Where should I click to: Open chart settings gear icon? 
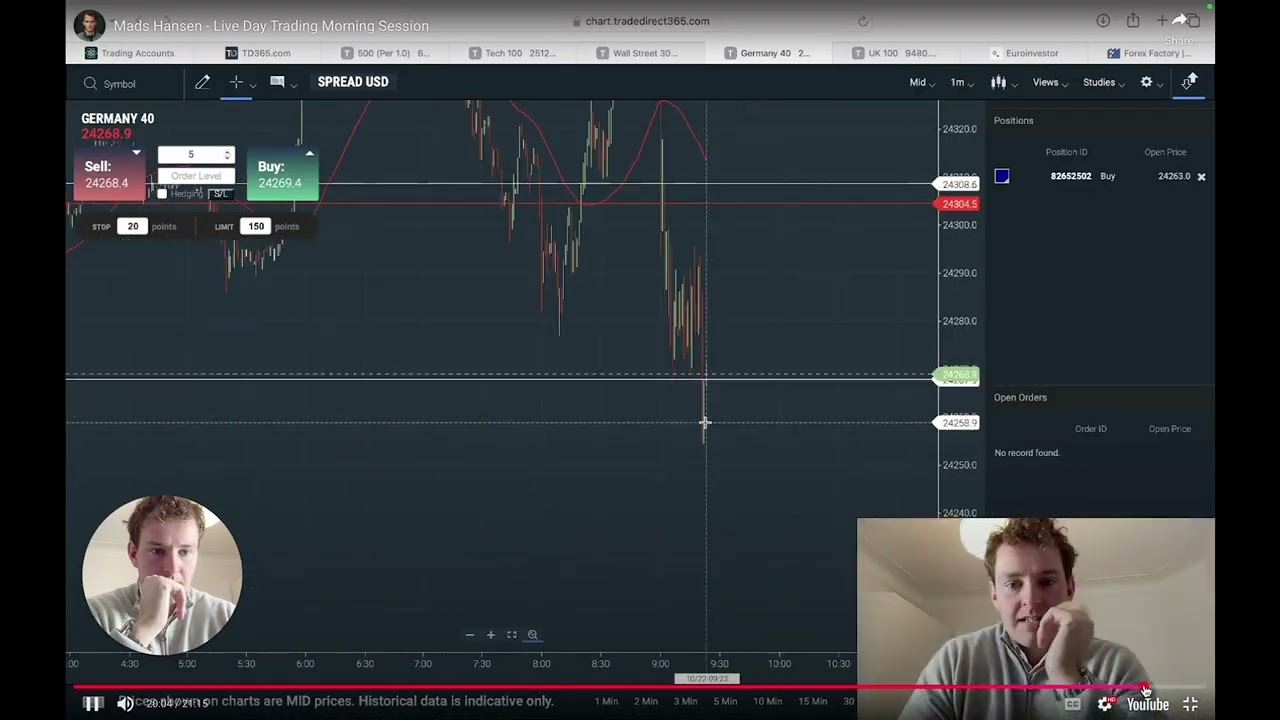click(x=1147, y=82)
